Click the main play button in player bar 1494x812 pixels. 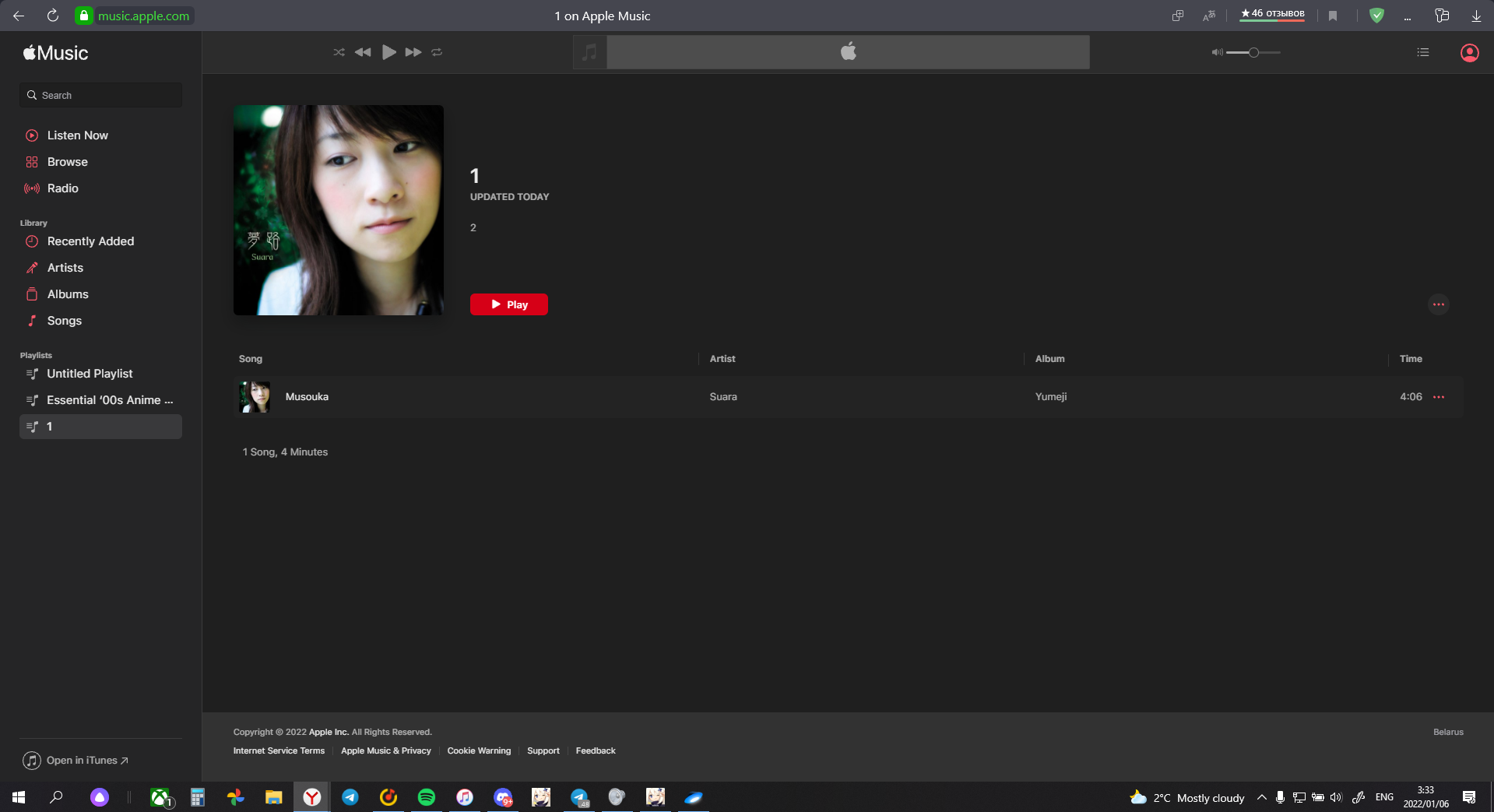tap(388, 52)
